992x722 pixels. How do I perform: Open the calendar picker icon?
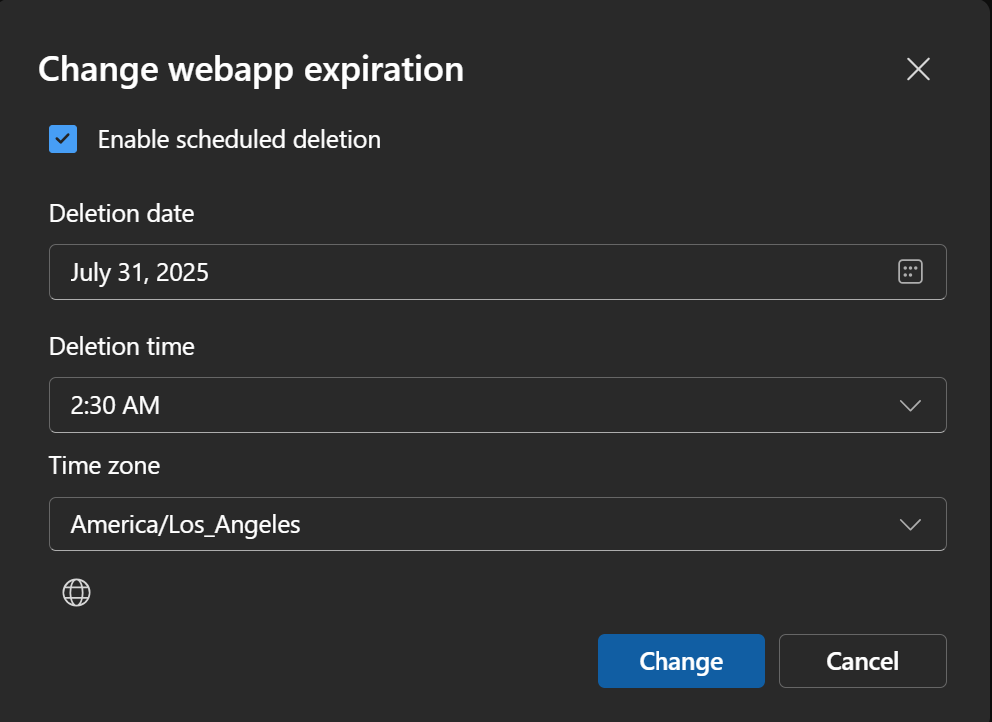pyautogui.click(x=910, y=272)
